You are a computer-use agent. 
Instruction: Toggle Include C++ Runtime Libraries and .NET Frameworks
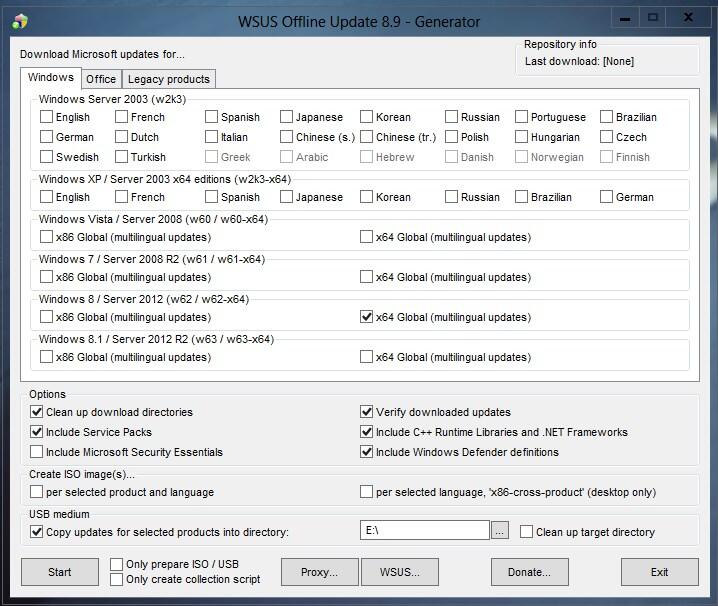point(366,431)
